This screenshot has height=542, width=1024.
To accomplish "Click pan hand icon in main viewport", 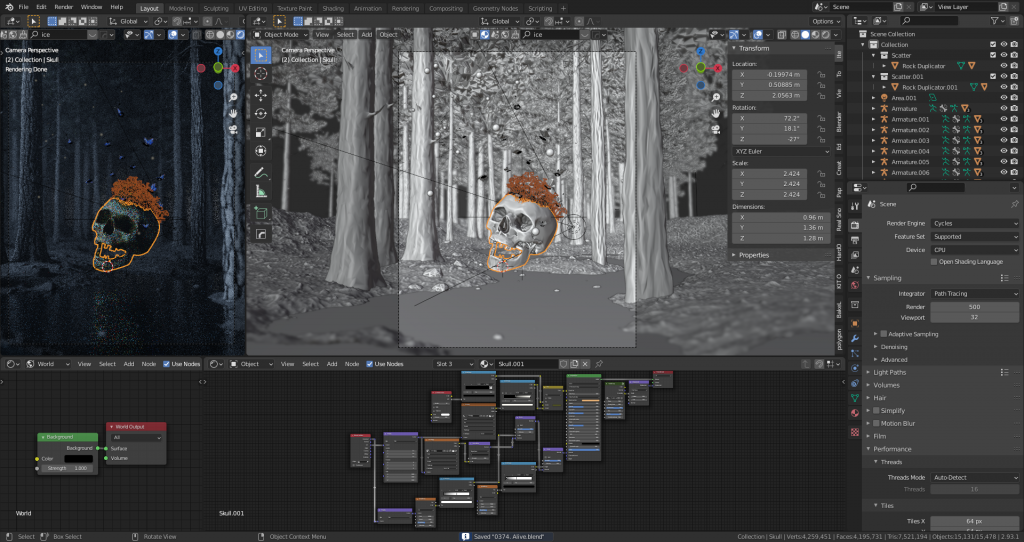I will 716,113.
